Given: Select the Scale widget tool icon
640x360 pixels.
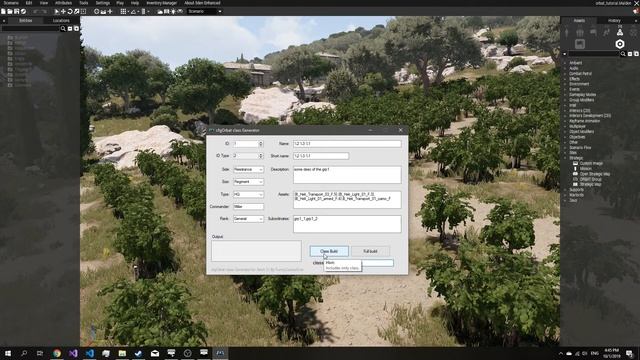Looking at the screenshot, I should pyautogui.click(x=76, y=11).
